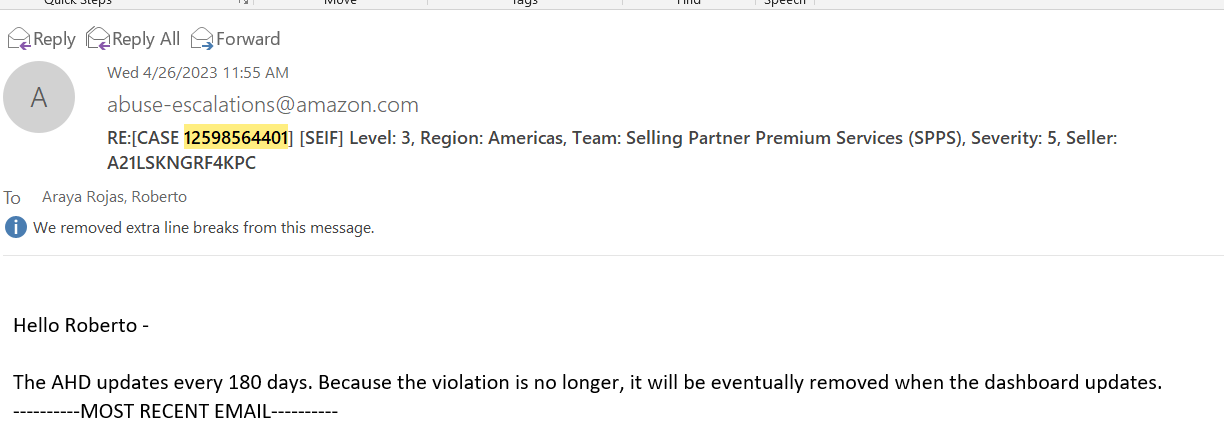Click the blue information icon
The width and height of the screenshot is (1224, 427).
[x=15, y=227]
